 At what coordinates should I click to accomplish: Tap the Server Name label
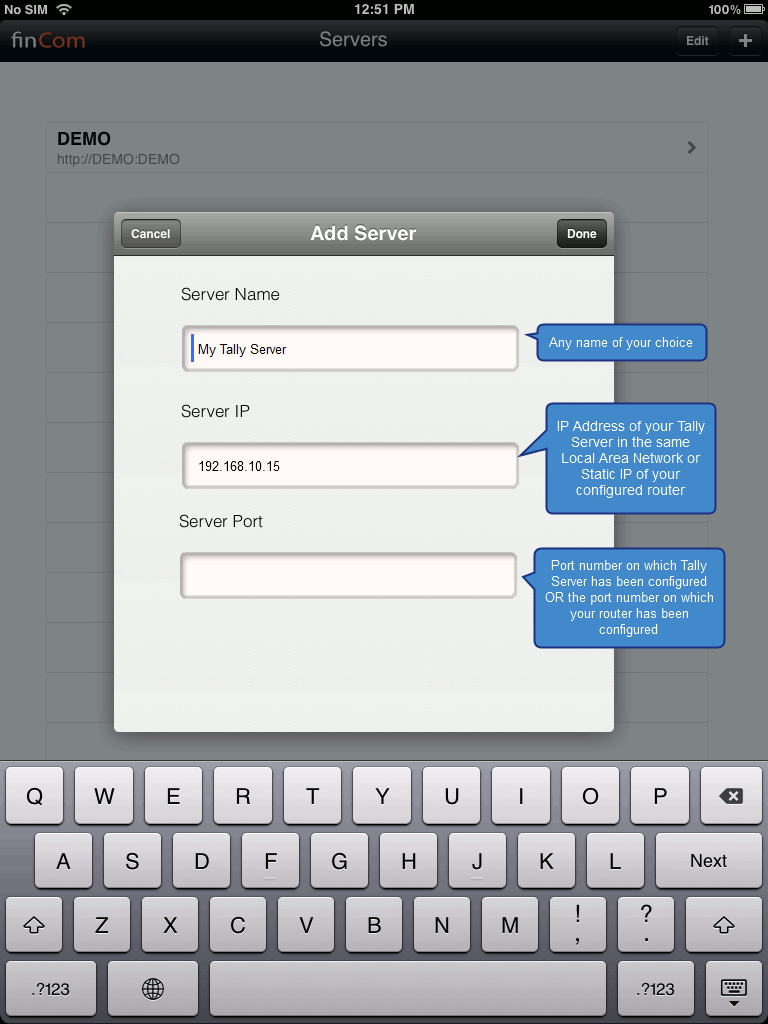point(230,295)
